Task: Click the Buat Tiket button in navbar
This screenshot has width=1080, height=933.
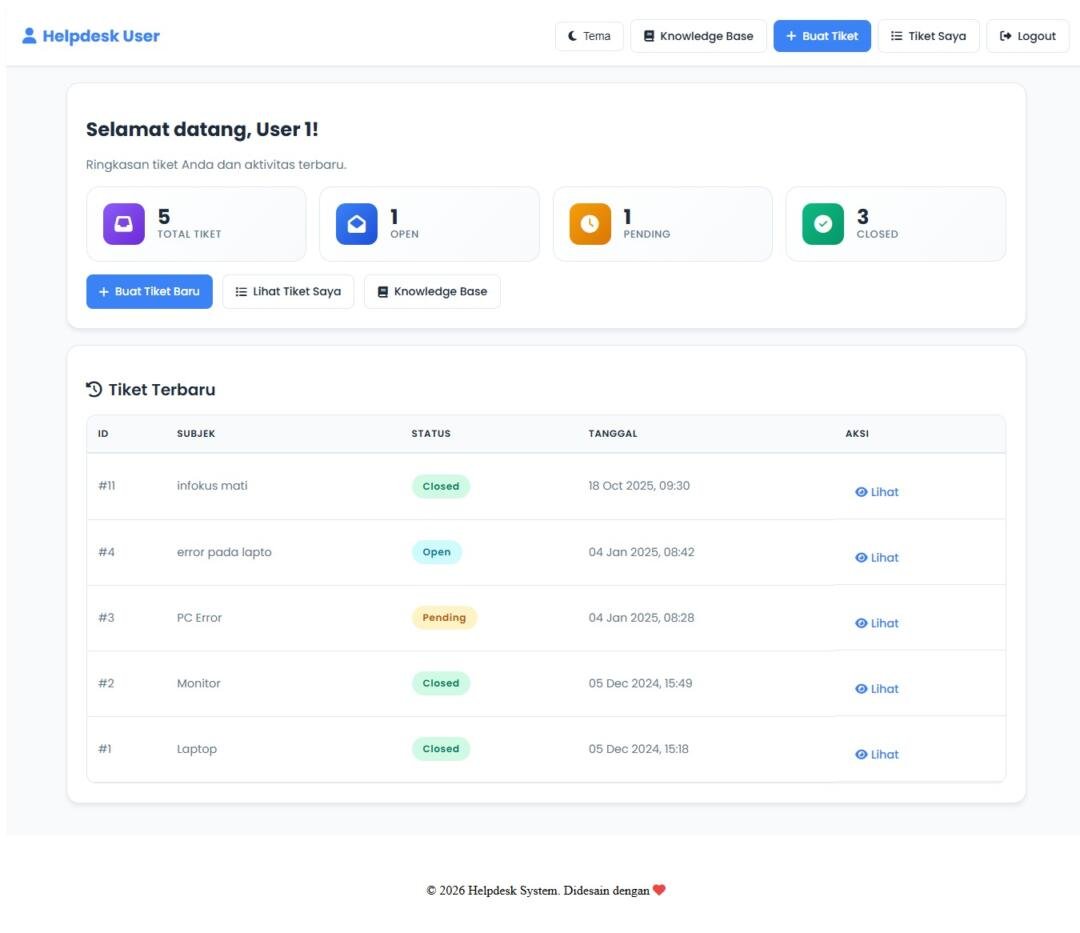Action: point(822,36)
